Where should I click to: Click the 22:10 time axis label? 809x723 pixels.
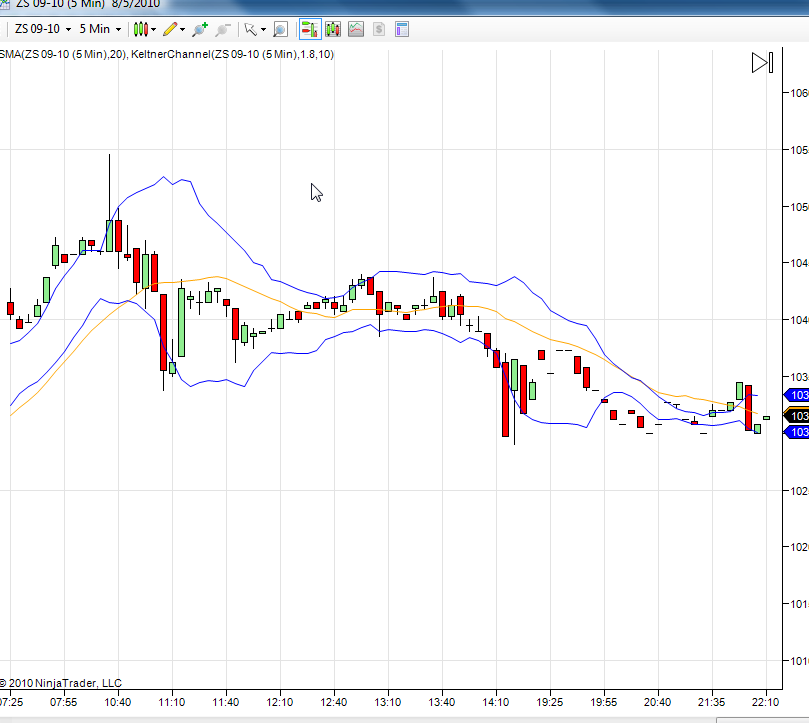coord(766,702)
